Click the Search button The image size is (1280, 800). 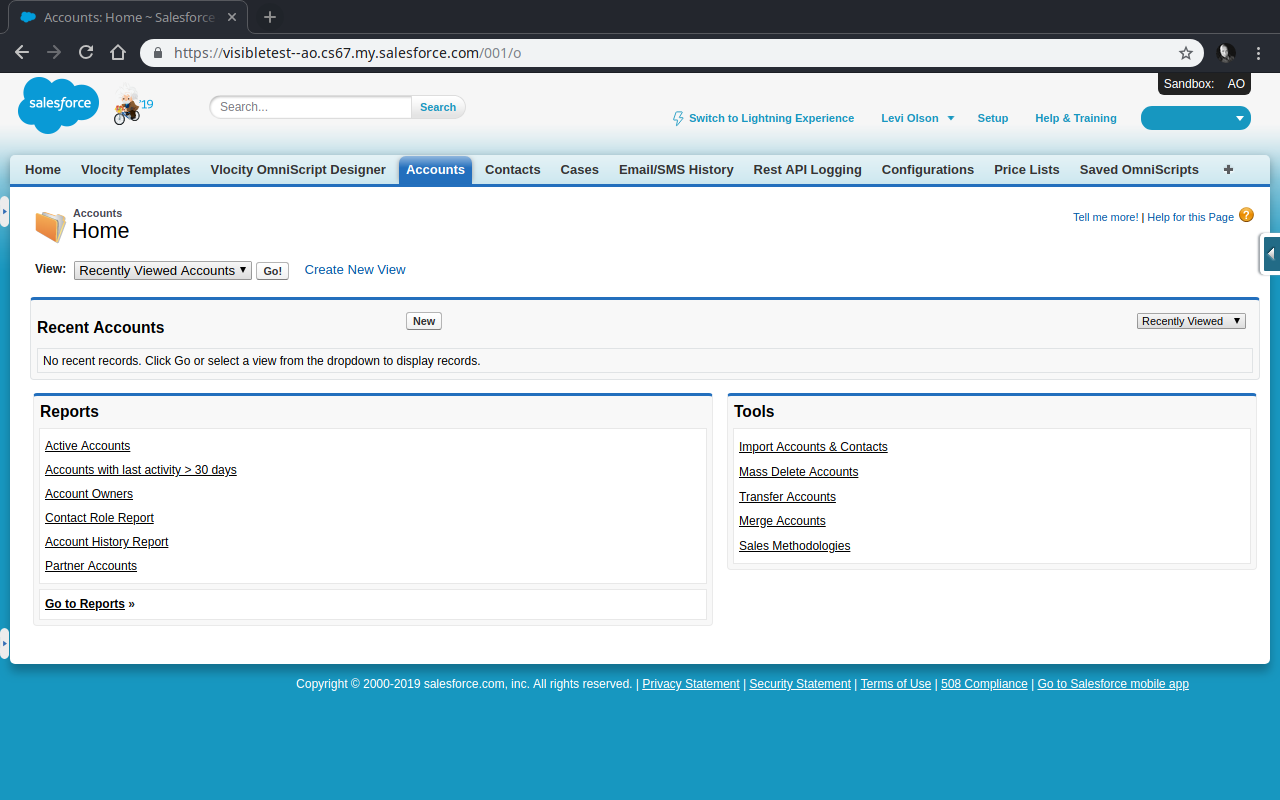[438, 107]
